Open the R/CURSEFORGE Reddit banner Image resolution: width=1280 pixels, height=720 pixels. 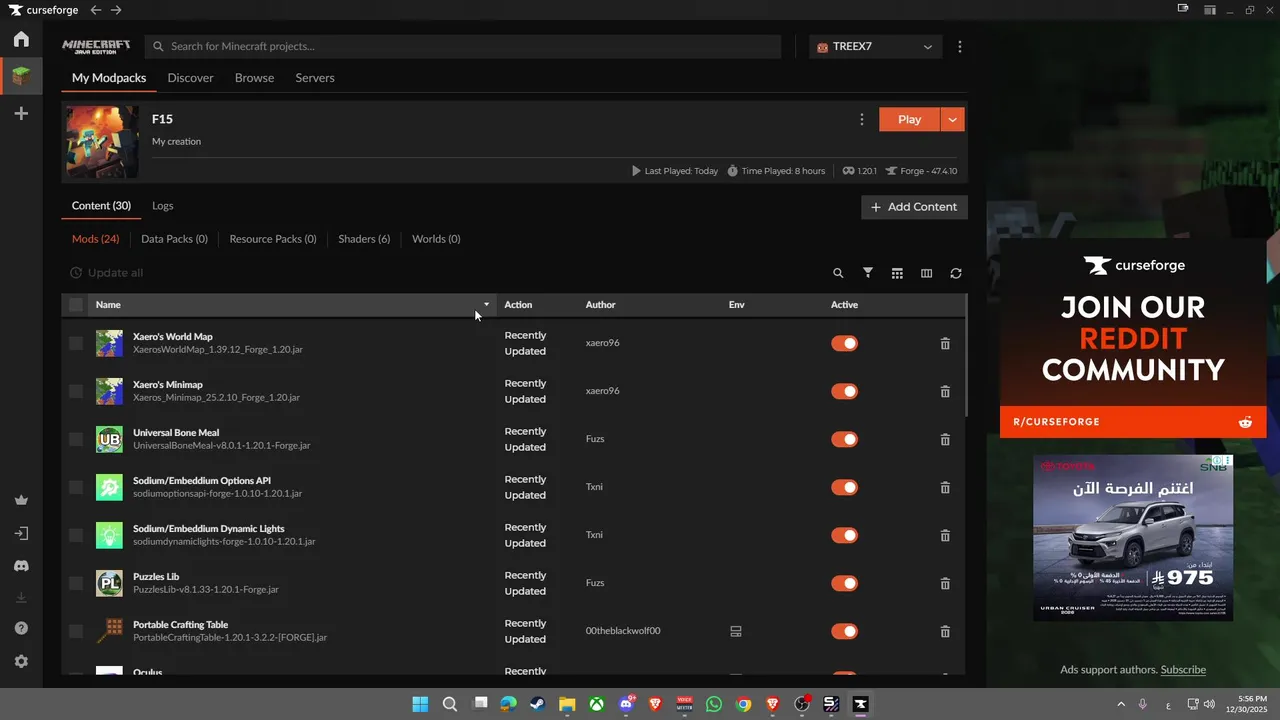[x=1133, y=422]
